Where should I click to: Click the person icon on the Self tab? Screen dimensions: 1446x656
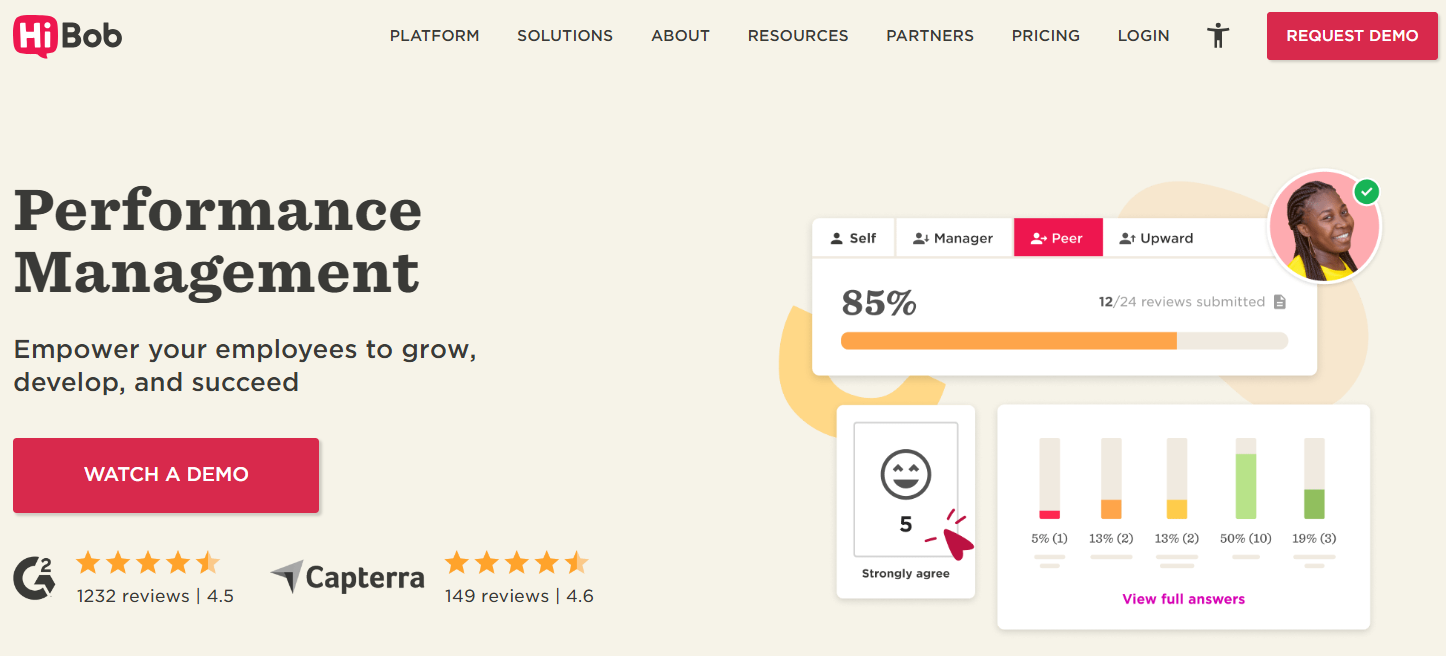point(836,237)
